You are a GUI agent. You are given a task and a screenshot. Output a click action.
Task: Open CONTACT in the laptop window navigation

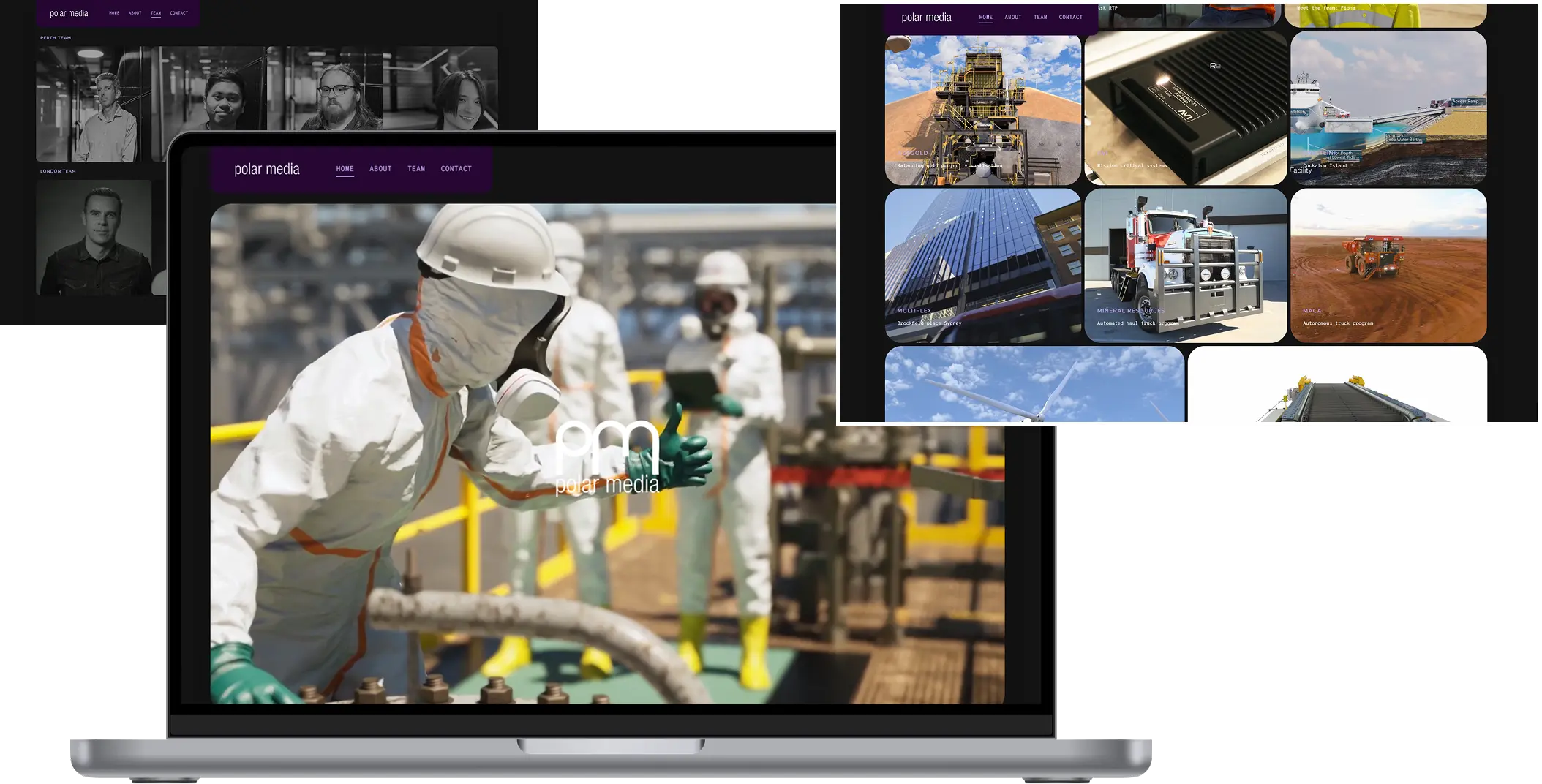coord(456,169)
